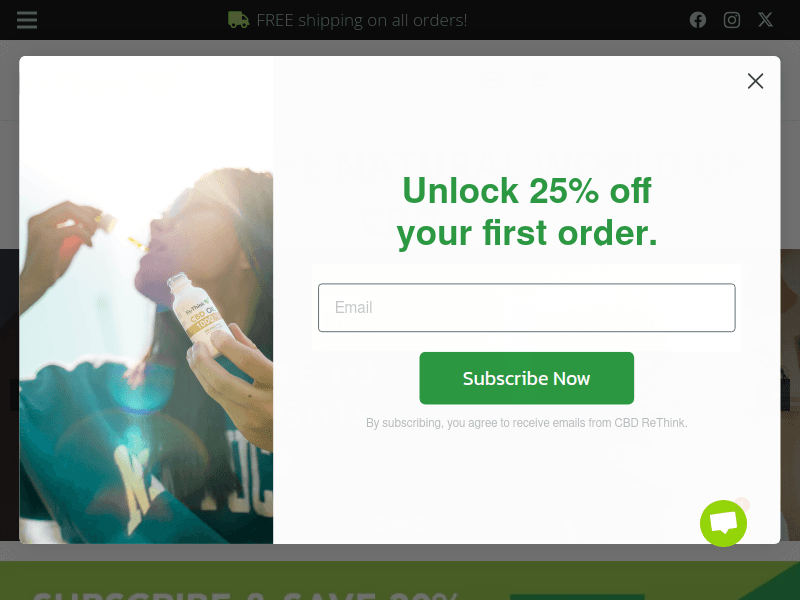Click the teal jersey in the promo photo

(102, 449)
